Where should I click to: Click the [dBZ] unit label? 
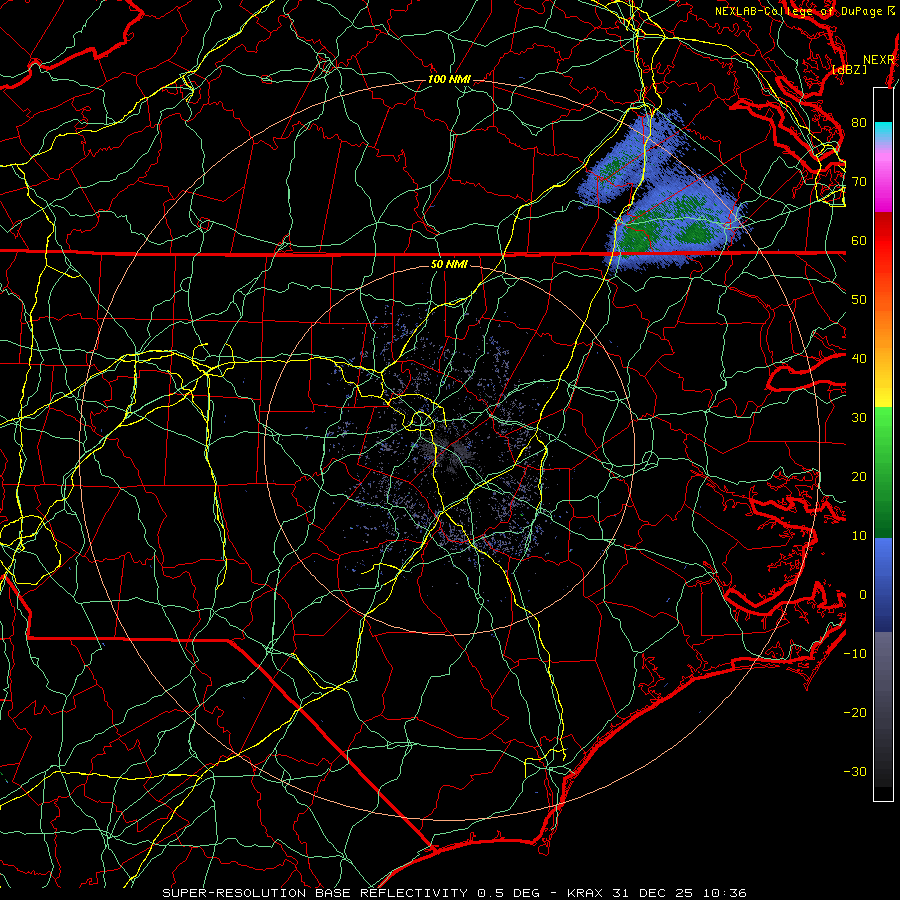coord(849,70)
